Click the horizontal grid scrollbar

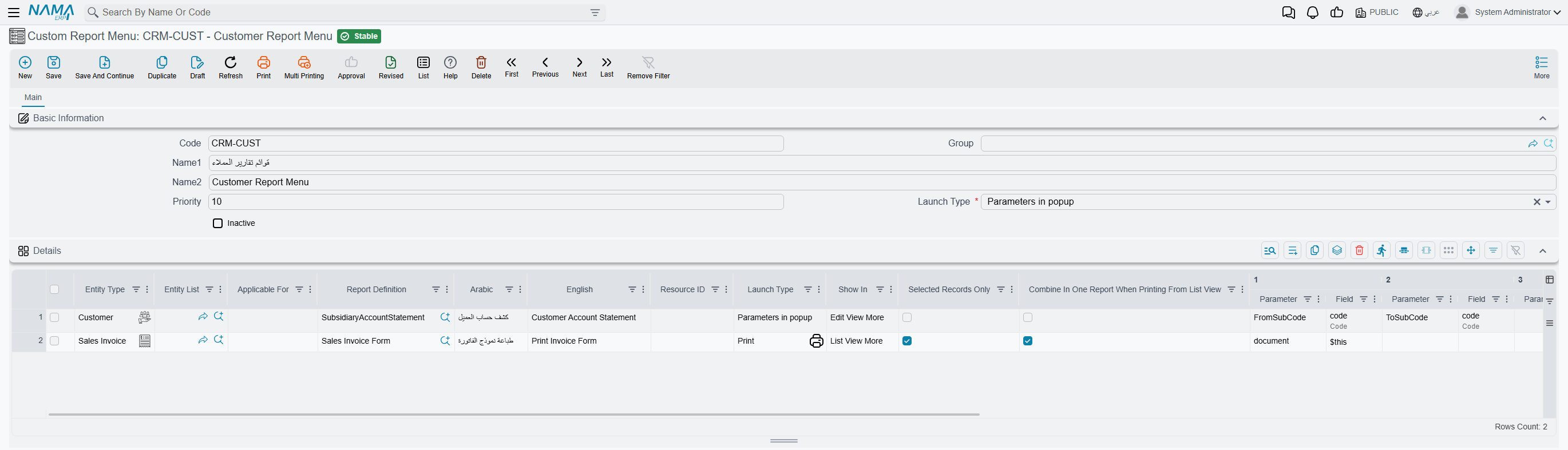[x=514, y=414]
